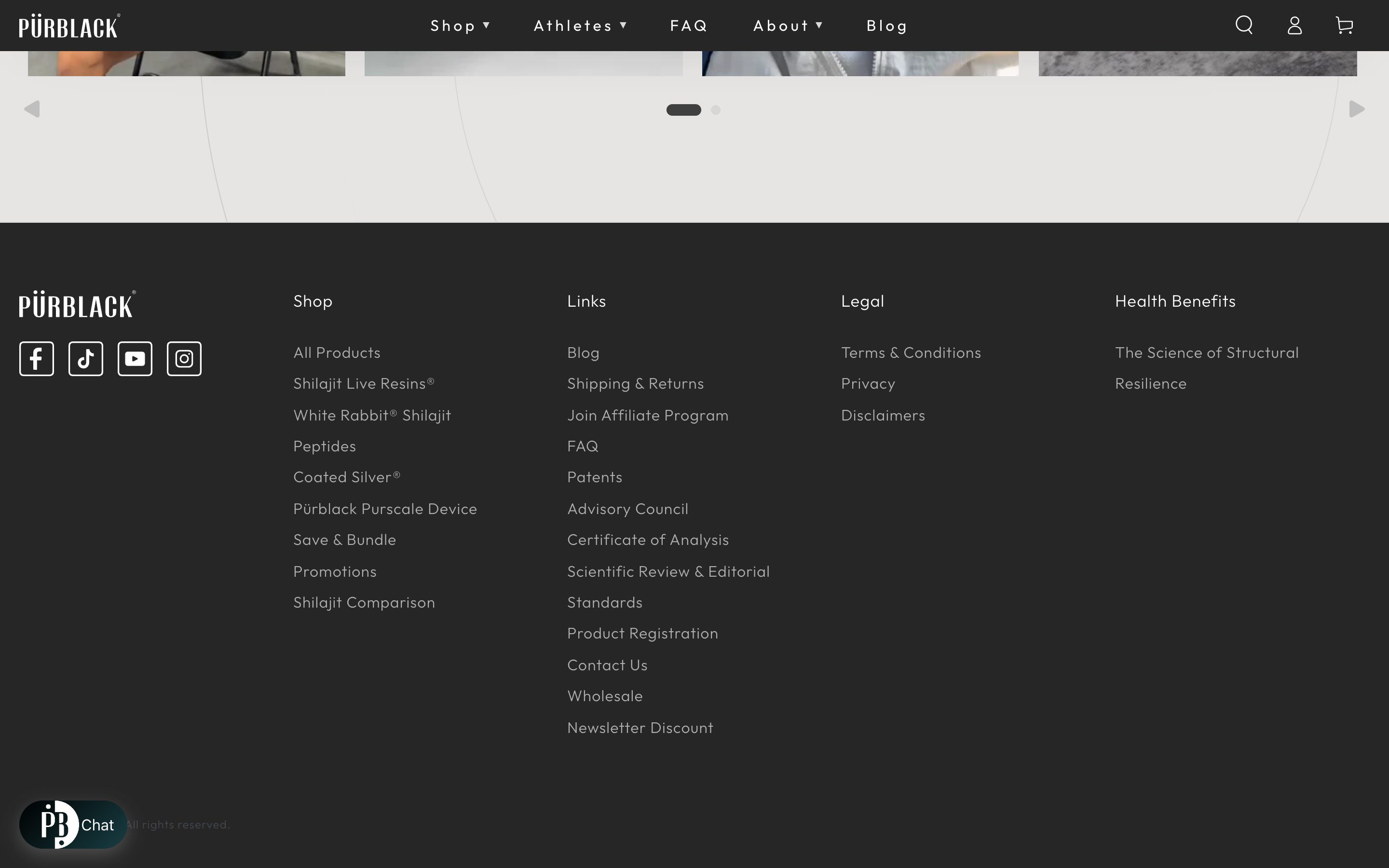Go to next carousel slide arrow
The width and height of the screenshot is (1389, 868).
click(1357, 109)
